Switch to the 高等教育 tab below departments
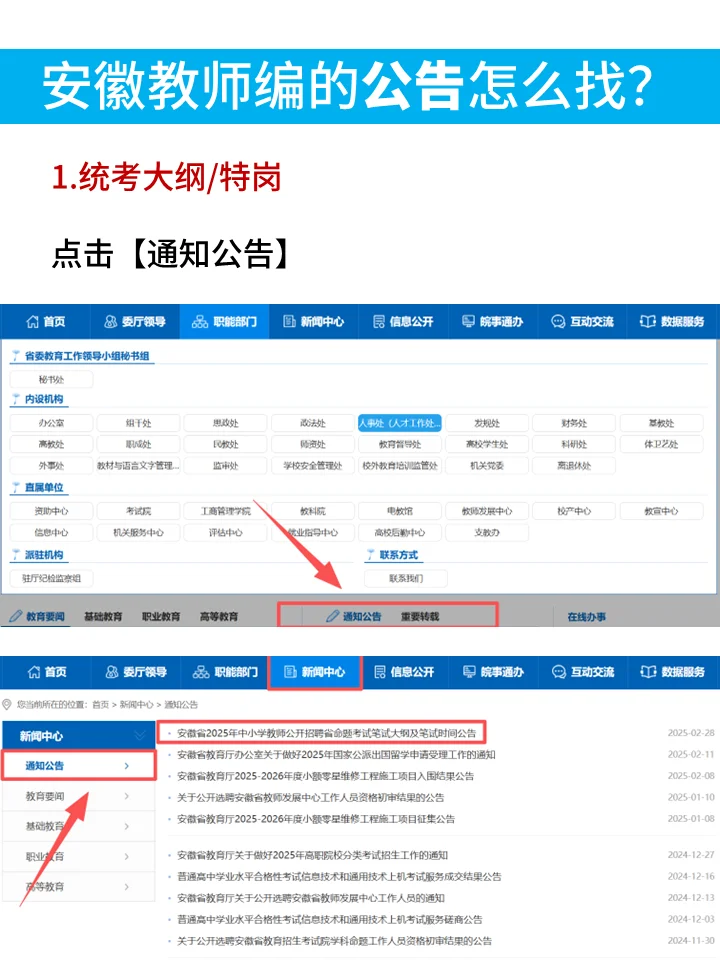720x960 pixels. pyautogui.click(x=219, y=617)
